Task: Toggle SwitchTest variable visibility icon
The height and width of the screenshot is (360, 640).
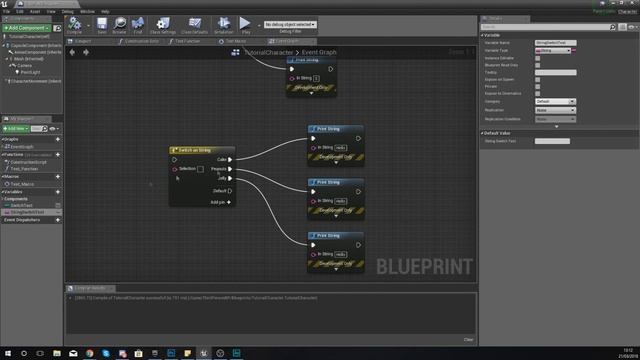Action: click(58, 205)
